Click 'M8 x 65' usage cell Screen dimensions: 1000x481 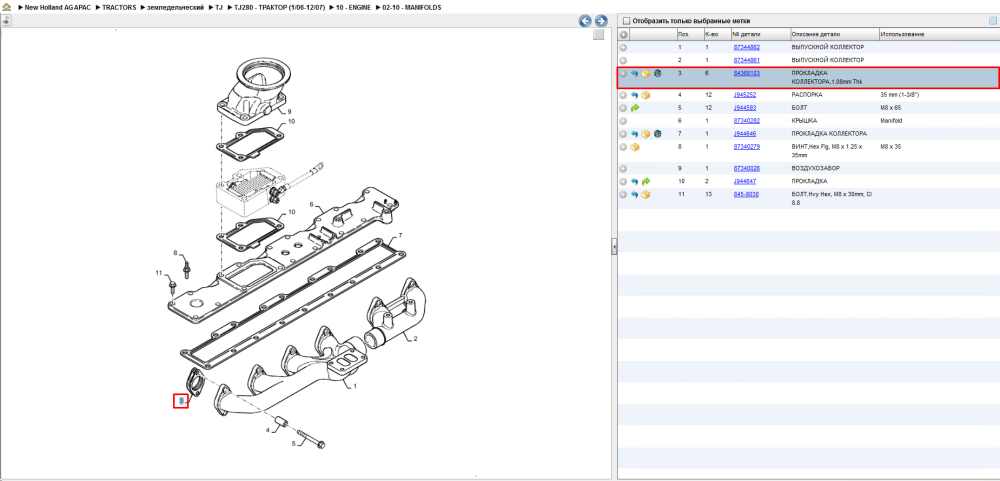[891, 108]
